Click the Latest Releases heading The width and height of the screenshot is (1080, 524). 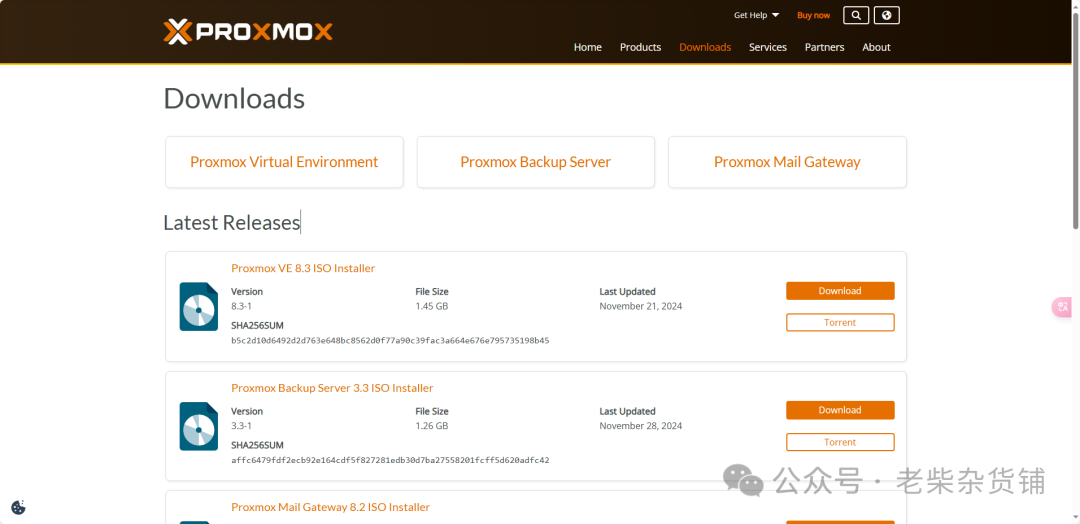[x=231, y=222]
